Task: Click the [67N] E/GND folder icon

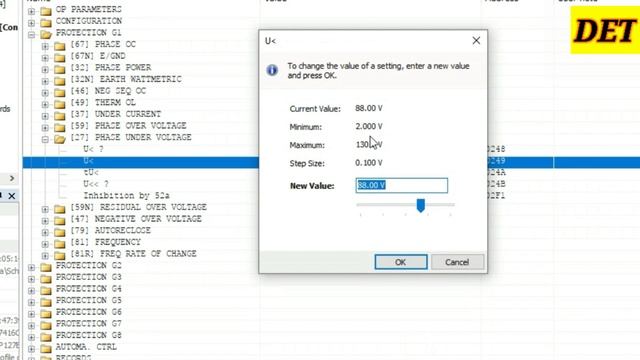Action: tap(60, 58)
